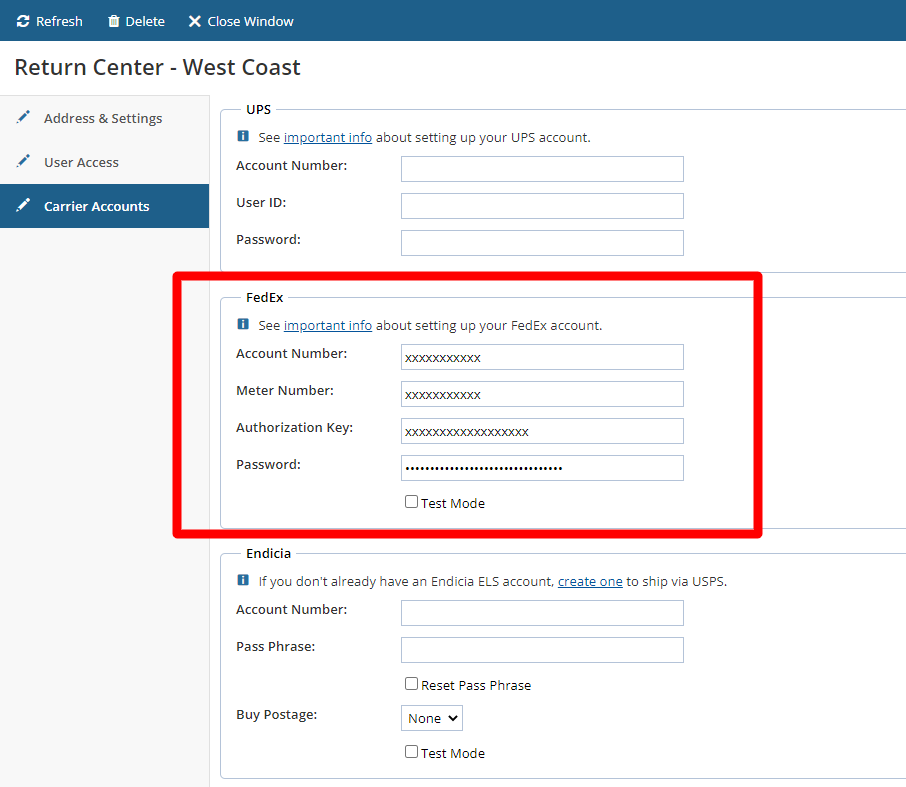
Task: Switch to the User Access tab
Action: pyautogui.click(x=81, y=162)
